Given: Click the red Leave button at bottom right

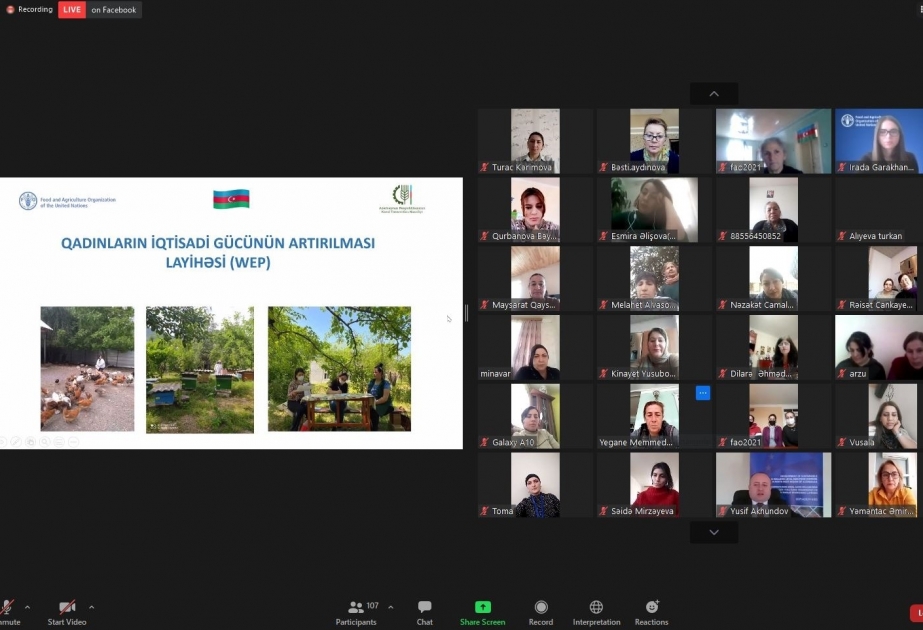Looking at the screenshot, I should (x=917, y=612).
